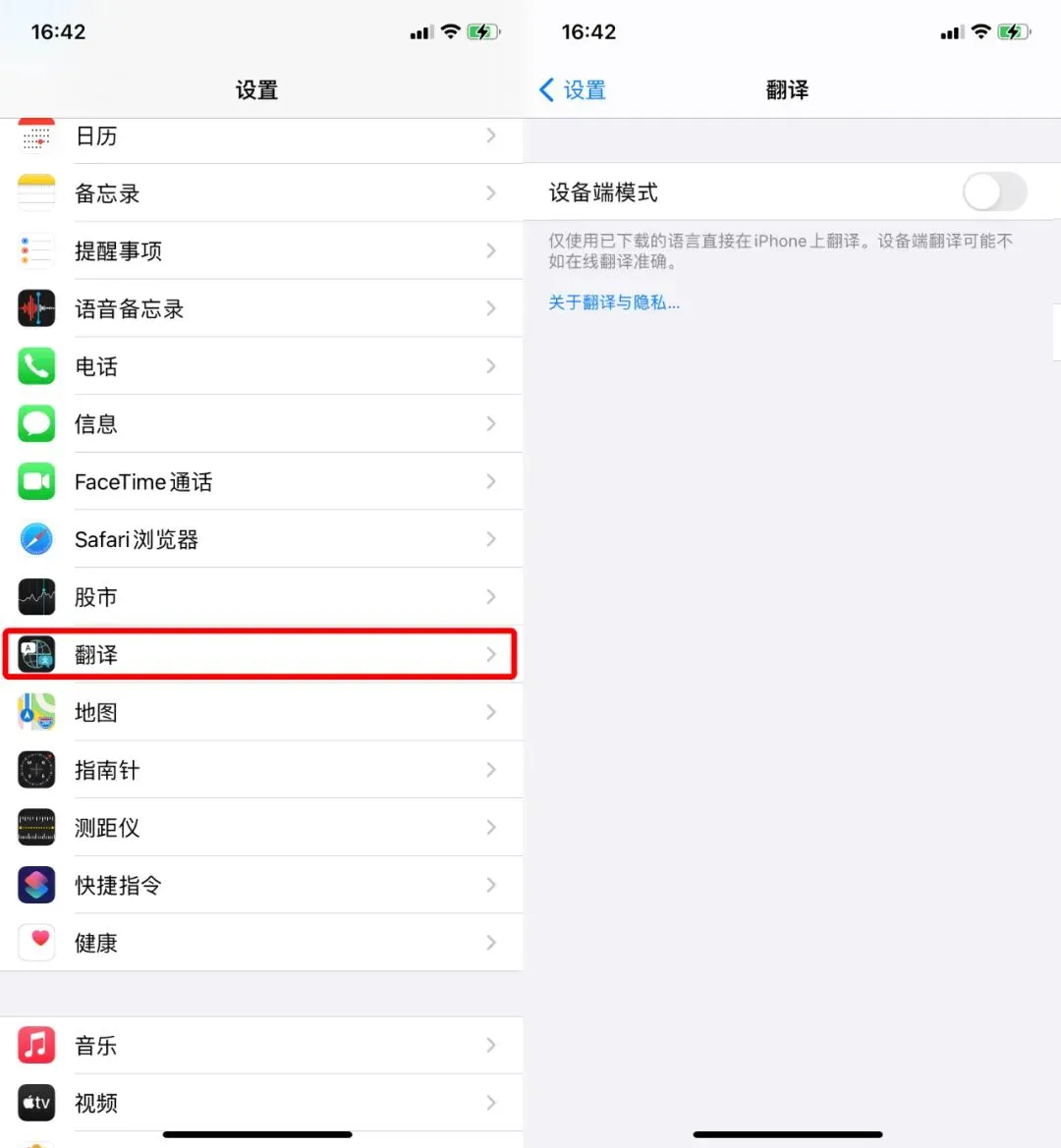Tap the 音乐 Music app icon
The width and height of the screenshot is (1061, 1148).
coord(36,1045)
